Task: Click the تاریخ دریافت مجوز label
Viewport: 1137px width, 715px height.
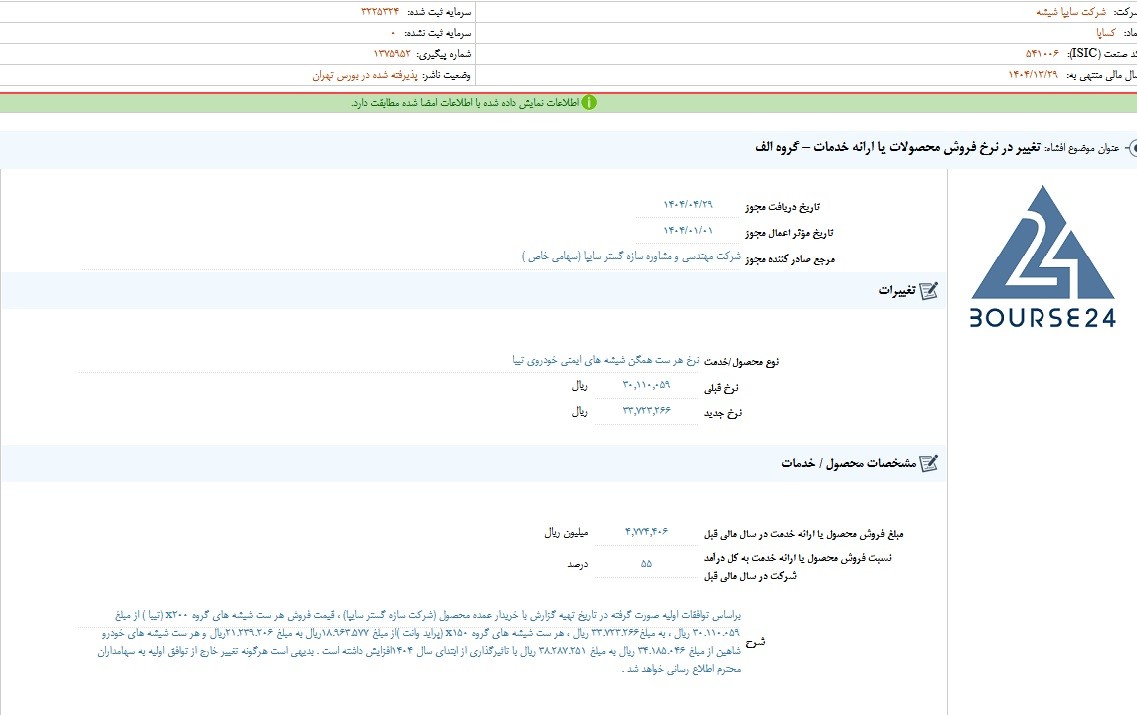Action: (x=782, y=207)
